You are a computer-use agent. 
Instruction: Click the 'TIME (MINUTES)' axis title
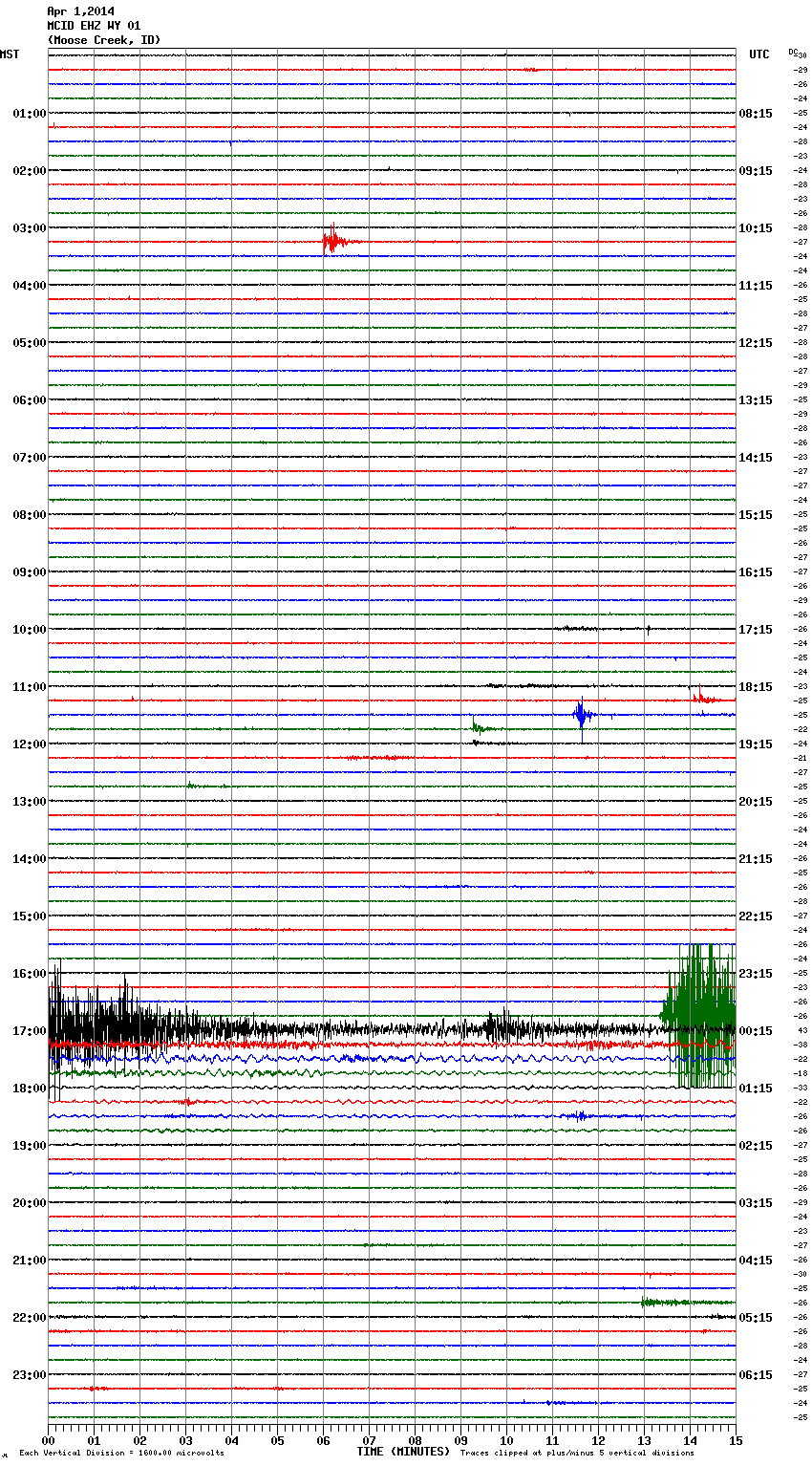tap(403, 1452)
